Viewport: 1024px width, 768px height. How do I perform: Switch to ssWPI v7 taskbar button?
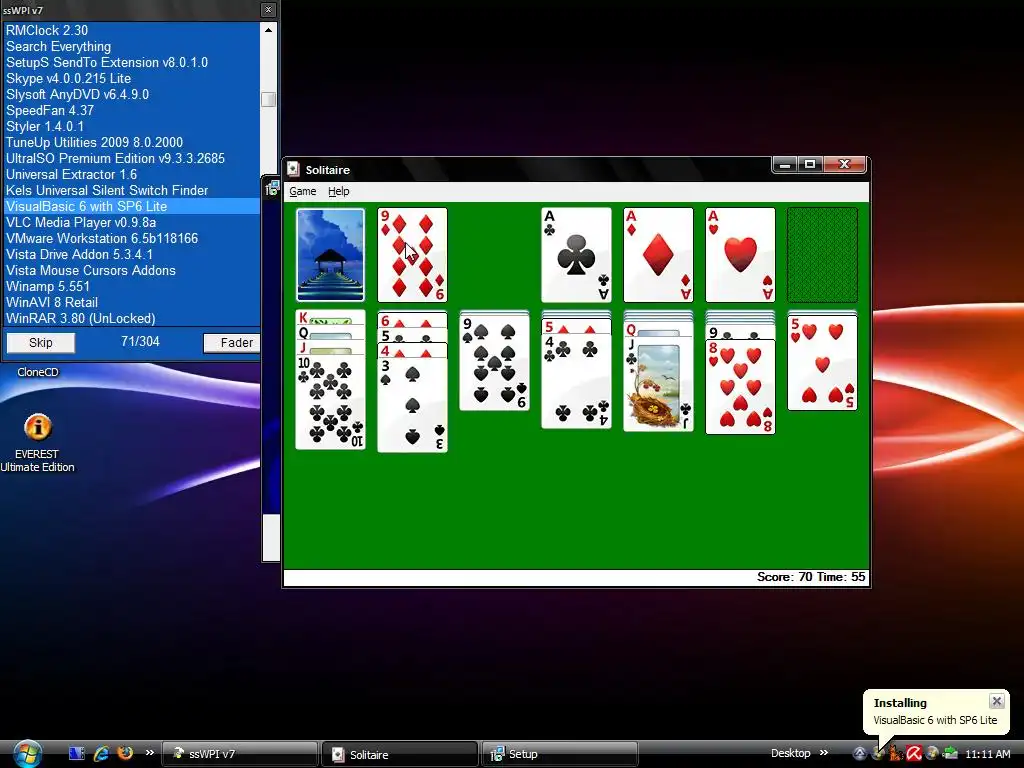click(239, 754)
